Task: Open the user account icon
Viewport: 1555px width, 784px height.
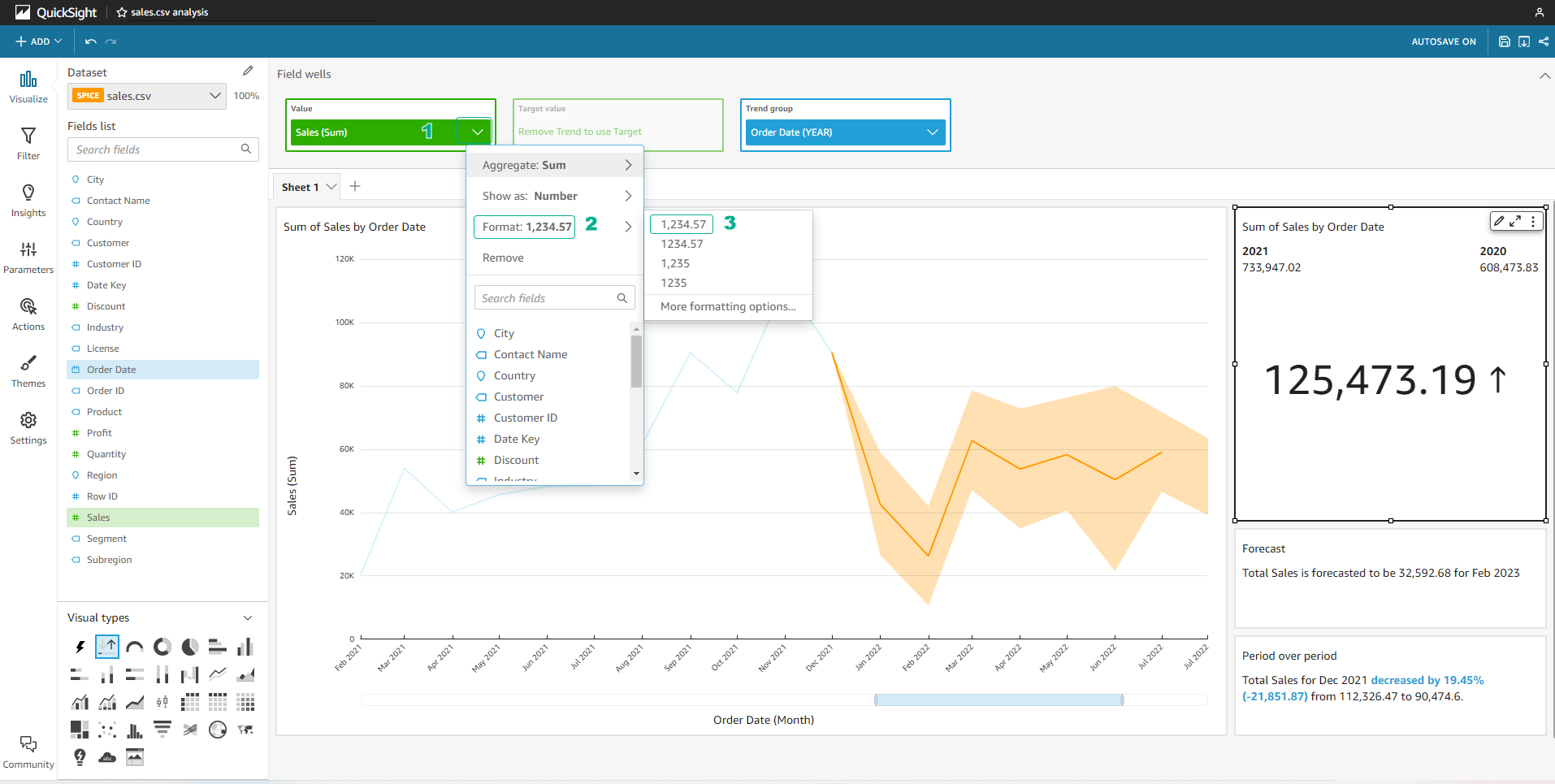Action: coord(1539,12)
